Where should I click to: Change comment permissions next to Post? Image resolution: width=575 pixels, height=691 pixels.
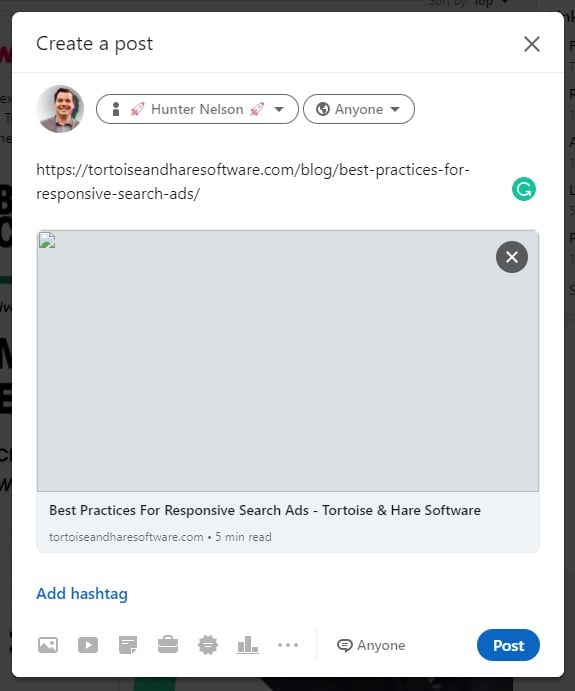(x=371, y=645)
